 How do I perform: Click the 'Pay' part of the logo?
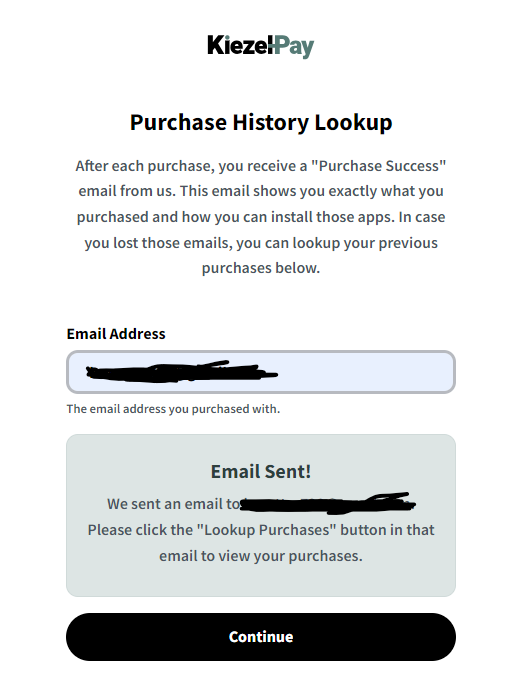point(292,47)
